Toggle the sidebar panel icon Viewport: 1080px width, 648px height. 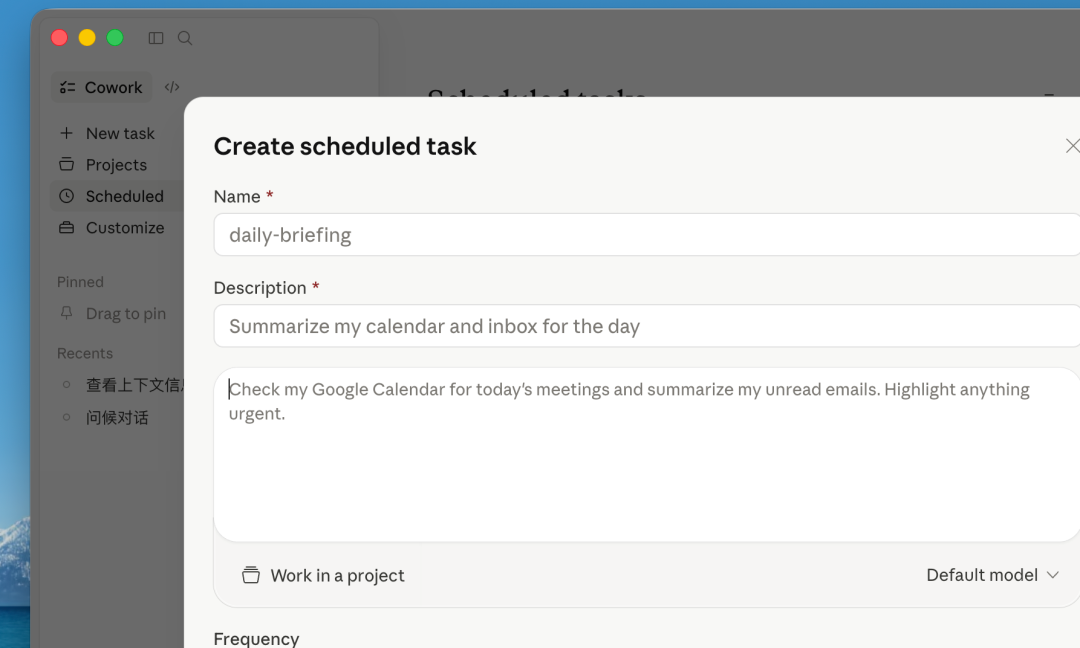pyautogui.click(x=156, y=38)
